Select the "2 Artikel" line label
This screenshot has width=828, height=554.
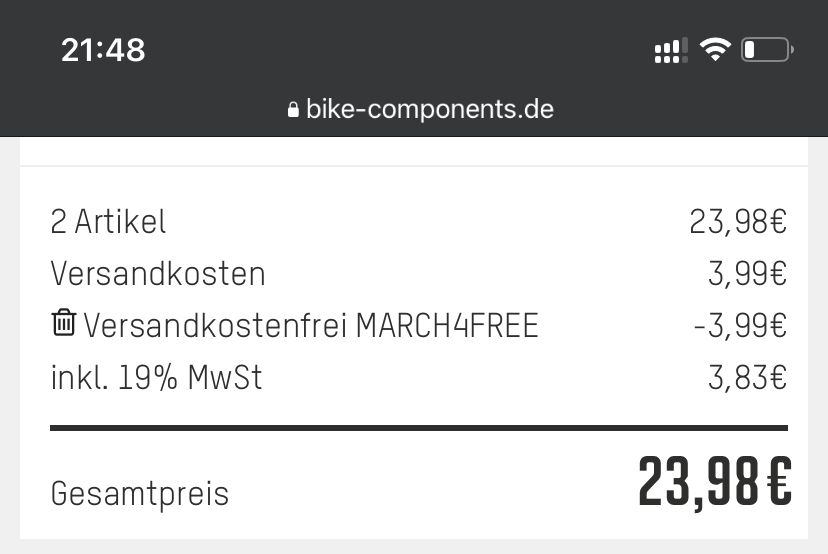click(108, 221)
